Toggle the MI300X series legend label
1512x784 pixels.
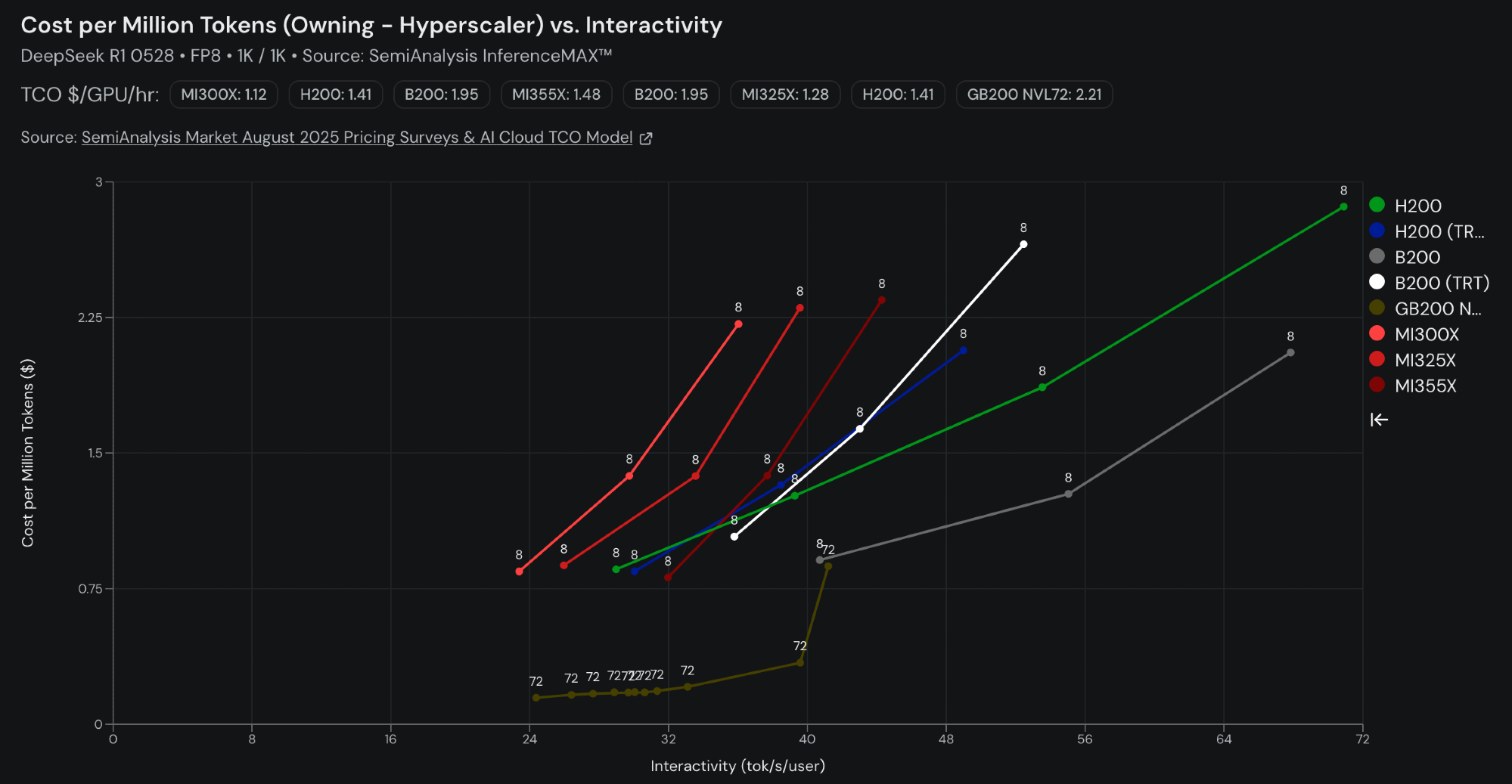coord(1427,334)
